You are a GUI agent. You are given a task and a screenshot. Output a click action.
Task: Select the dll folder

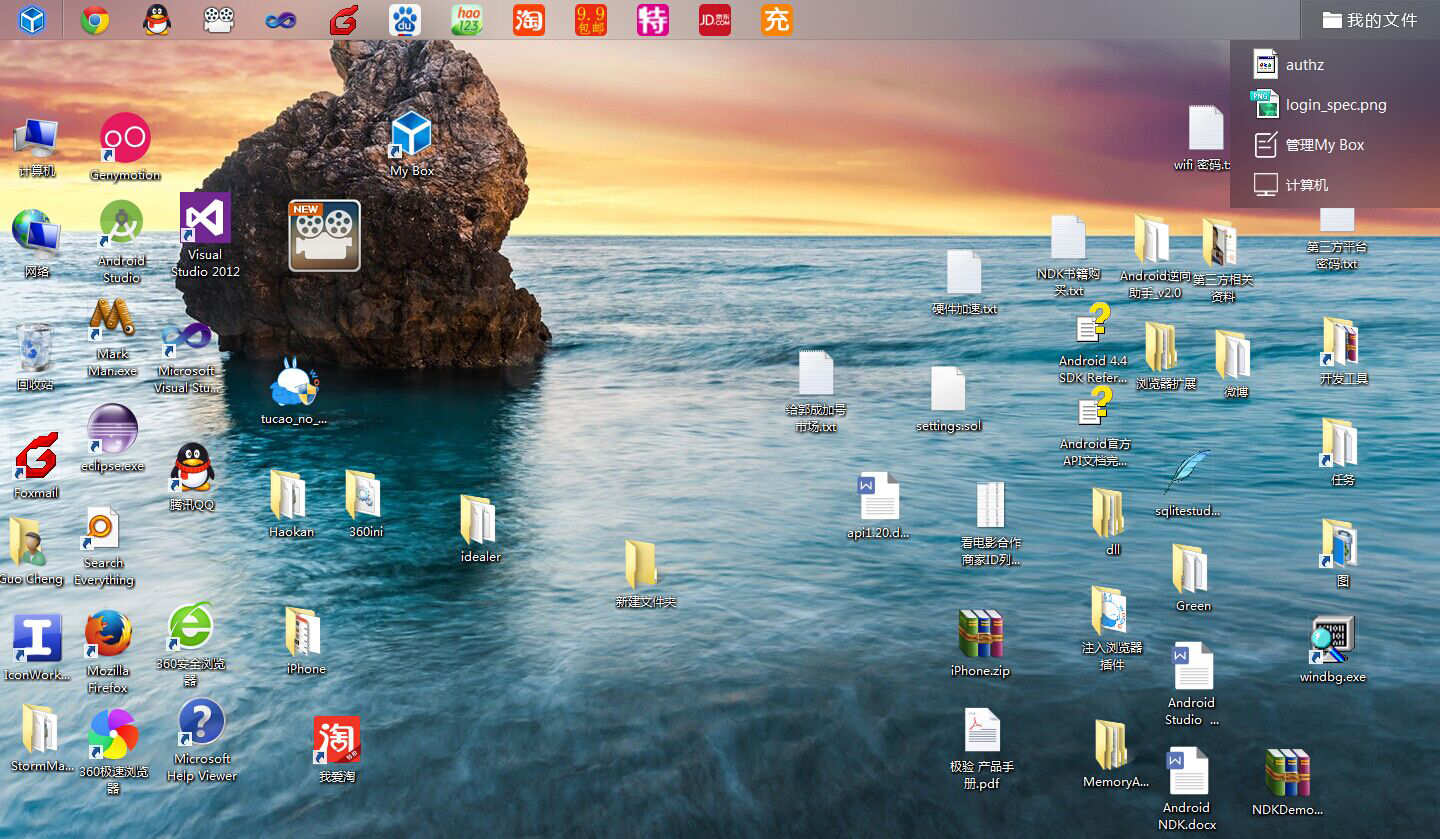1111,522
